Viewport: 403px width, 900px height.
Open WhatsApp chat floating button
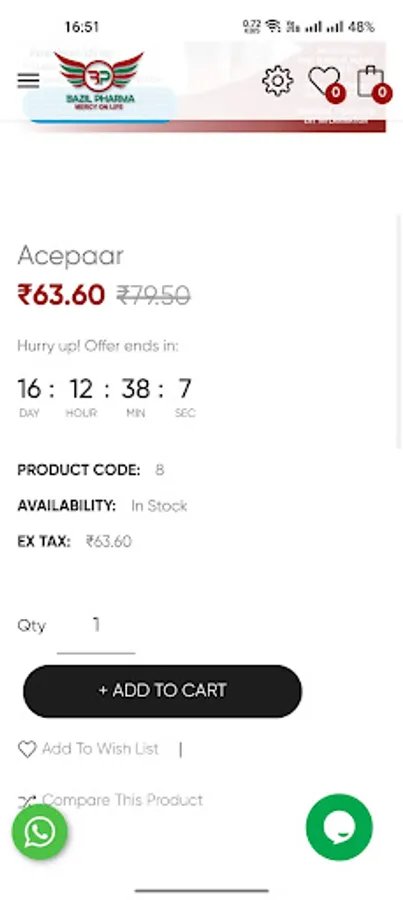click(x=40, y=832)
